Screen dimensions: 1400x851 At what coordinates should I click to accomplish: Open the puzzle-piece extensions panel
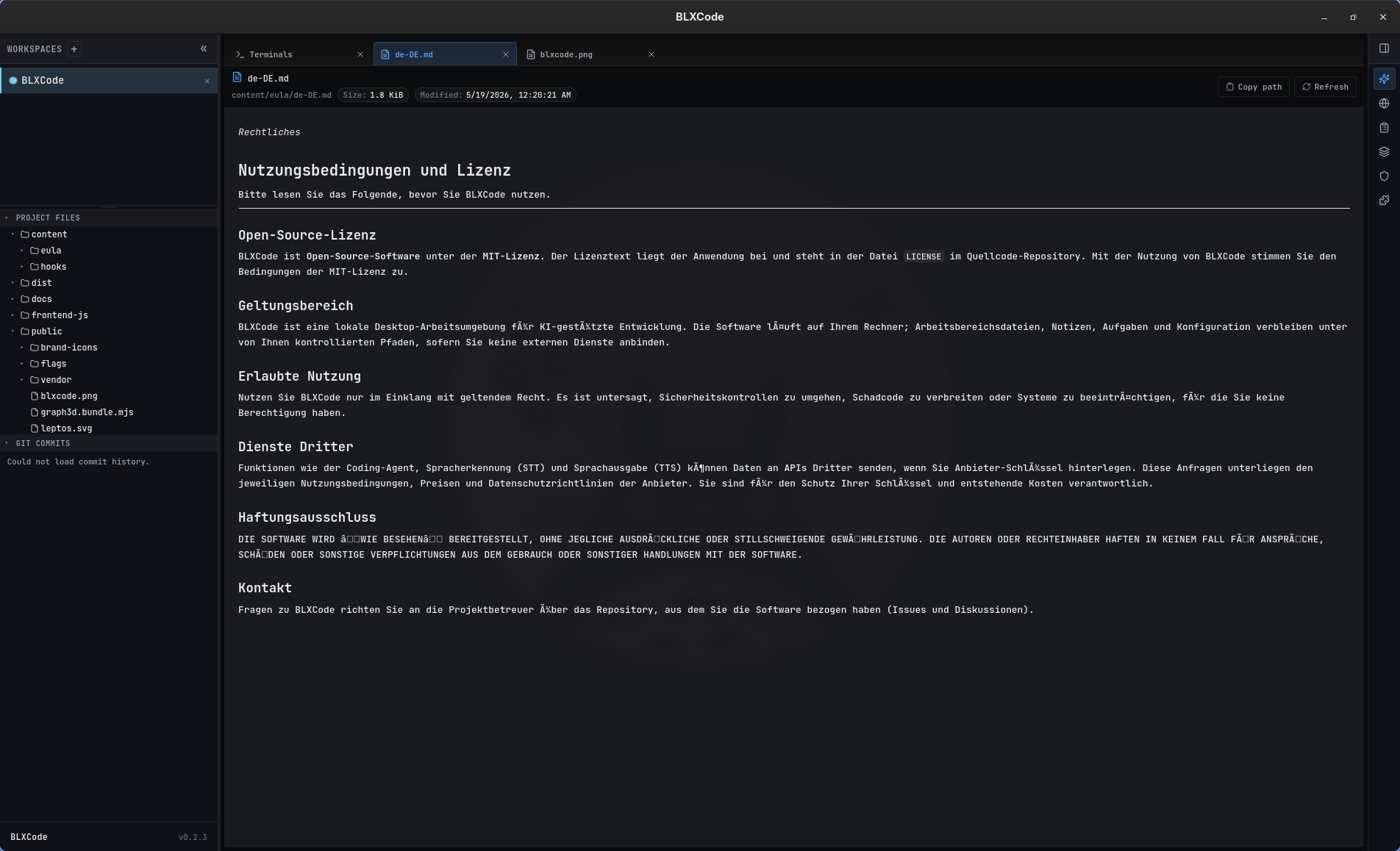(x=1384, y=201)
